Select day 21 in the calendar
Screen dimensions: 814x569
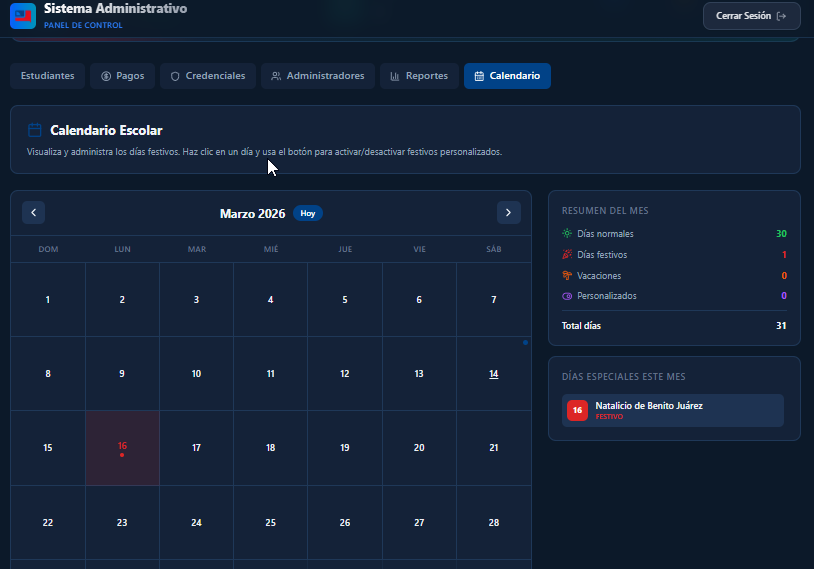pyautogui.click(x=494, y=448)
